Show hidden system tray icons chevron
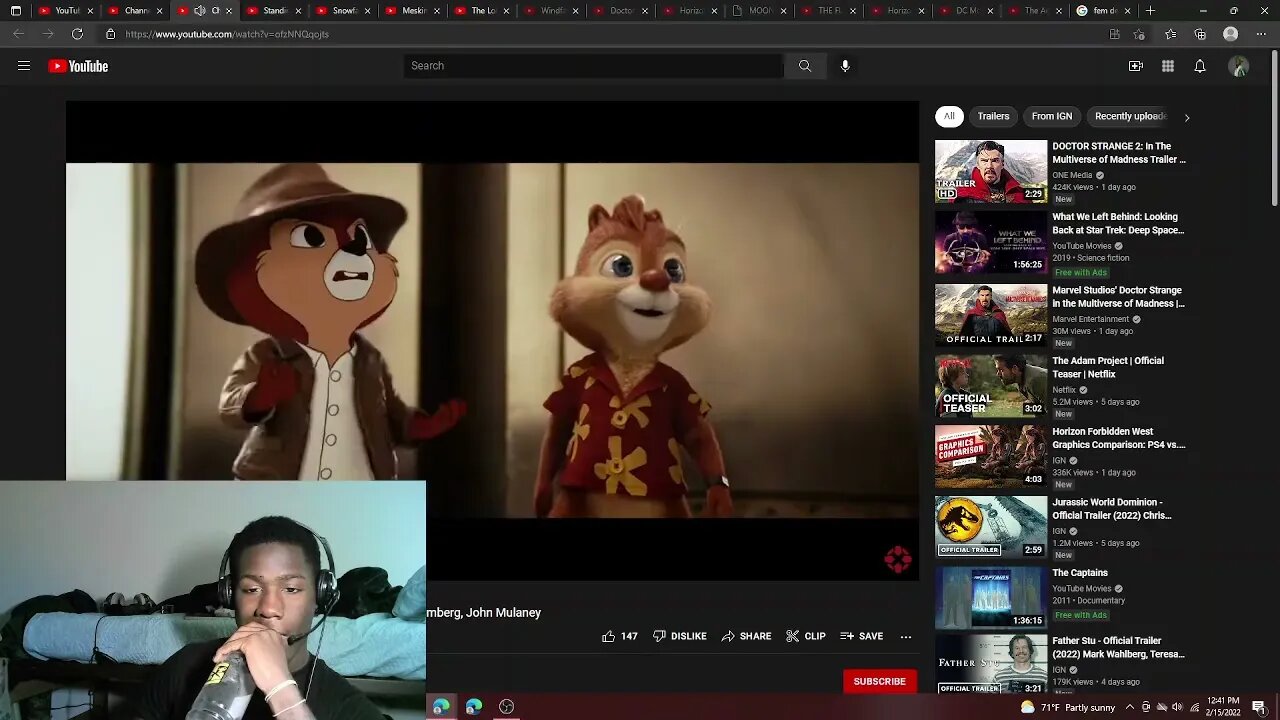This screenshot has height=720, width=1280. click(x=1129, y=707)
